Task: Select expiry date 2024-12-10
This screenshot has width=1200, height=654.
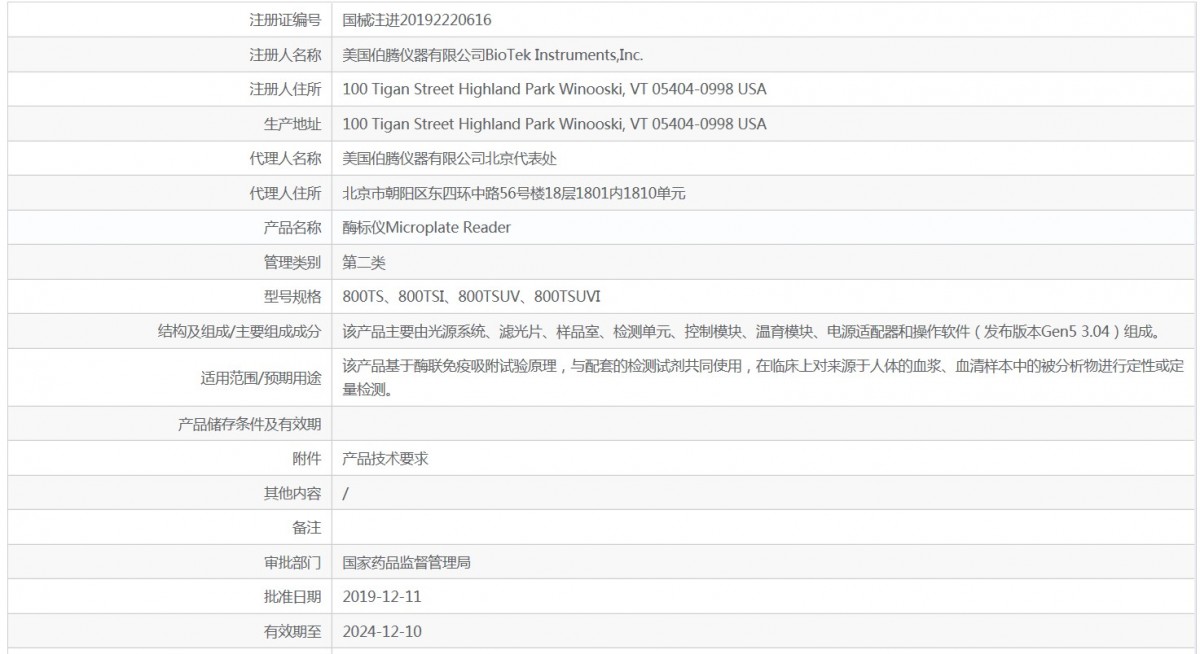Action: coord(382,632)
